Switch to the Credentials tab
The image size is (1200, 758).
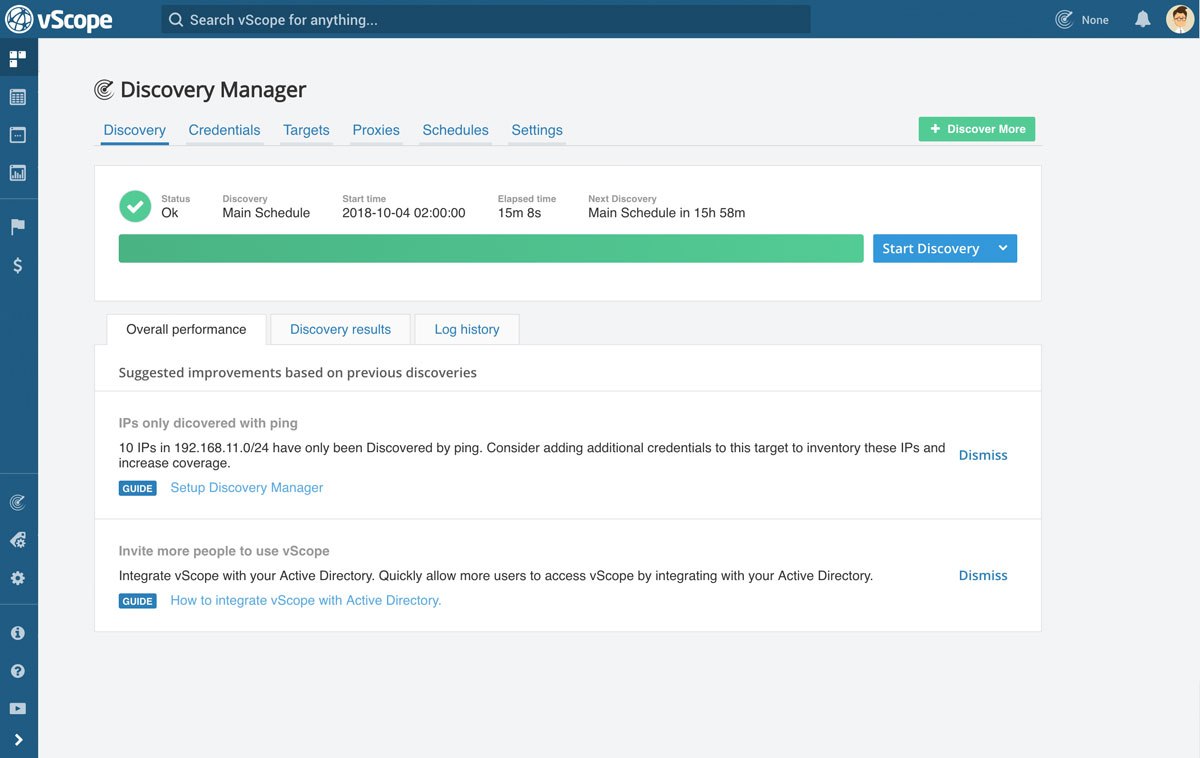pos(224,130)
